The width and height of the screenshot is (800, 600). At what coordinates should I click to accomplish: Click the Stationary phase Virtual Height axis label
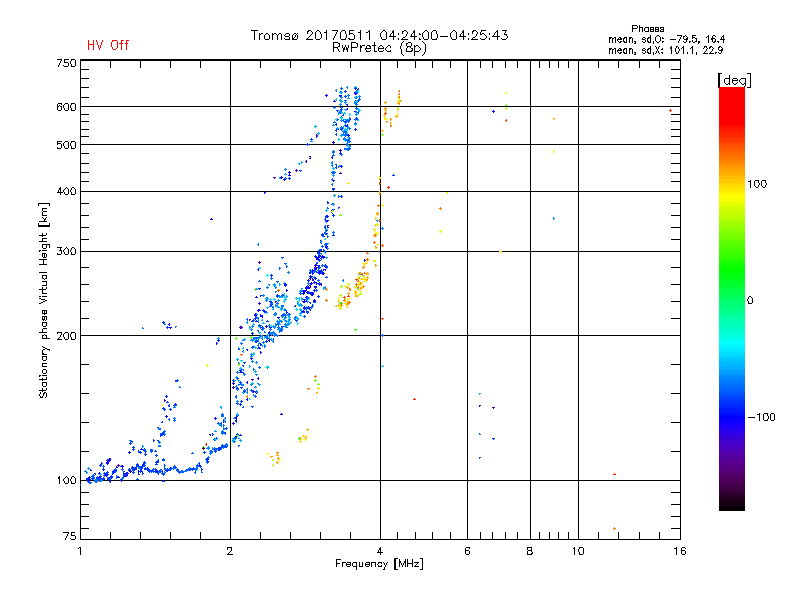coord(43,301)
